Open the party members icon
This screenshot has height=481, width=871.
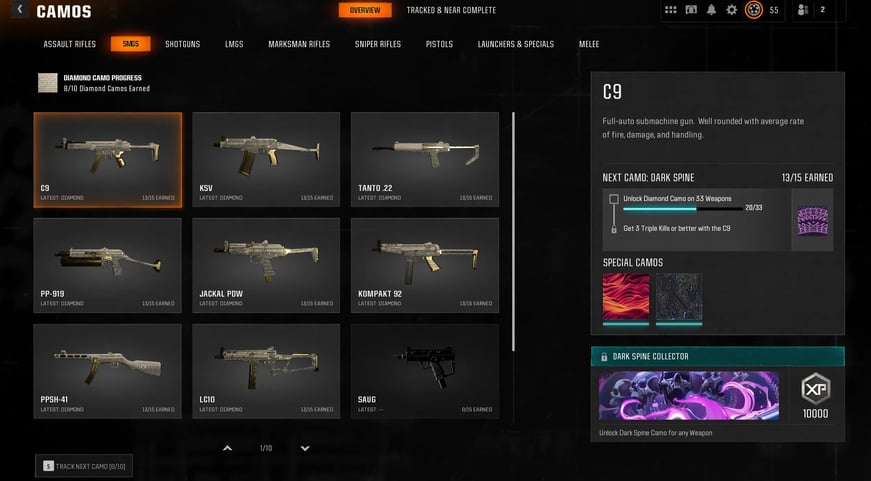pos(803,10)
